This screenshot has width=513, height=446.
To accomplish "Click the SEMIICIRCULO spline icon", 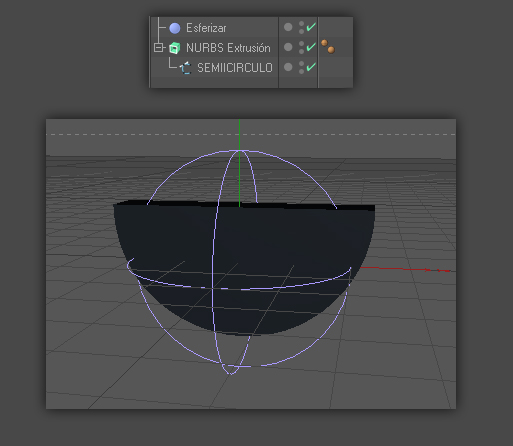I will 186,68.
